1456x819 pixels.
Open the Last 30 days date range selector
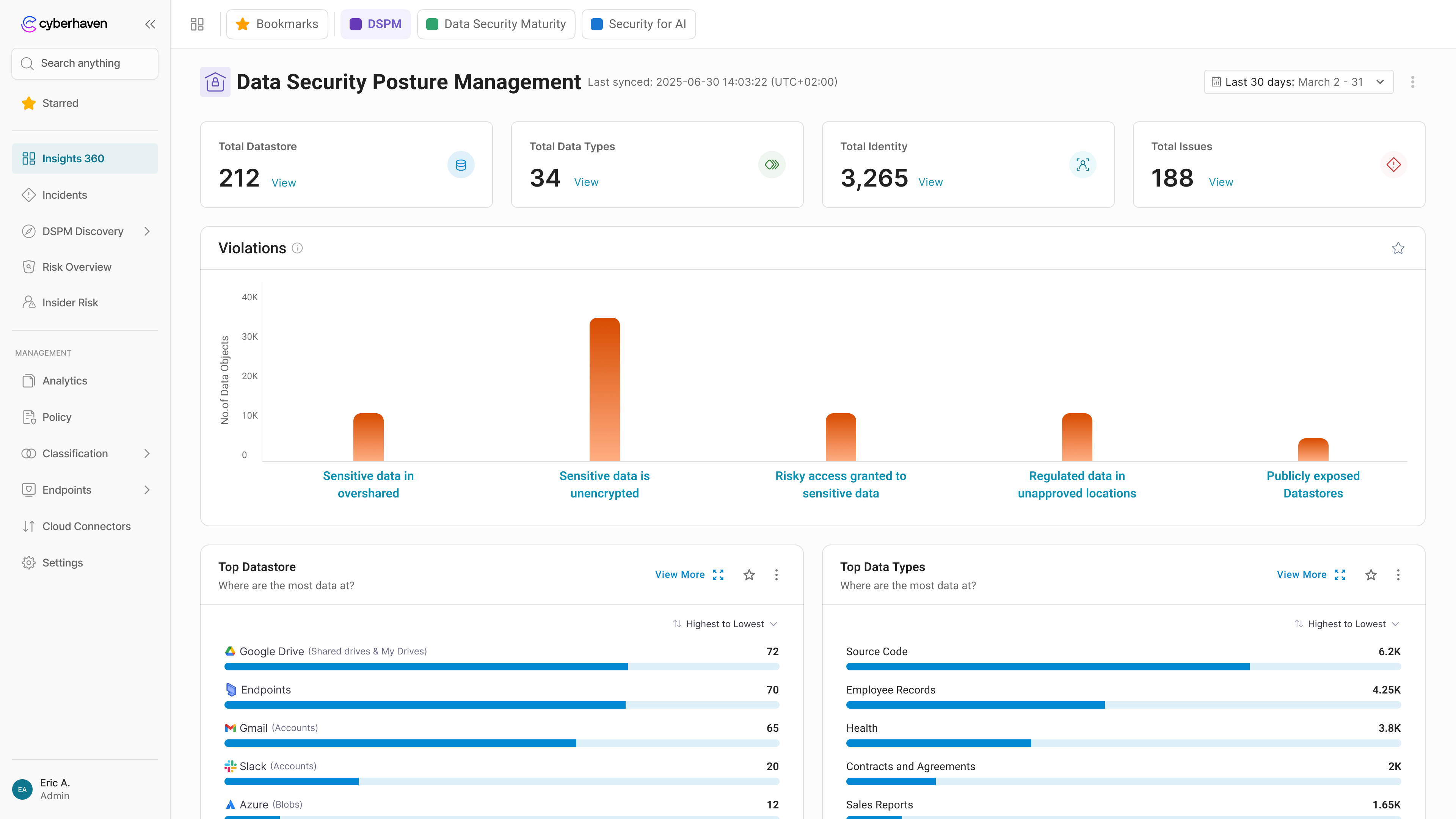pos(1298,82)
